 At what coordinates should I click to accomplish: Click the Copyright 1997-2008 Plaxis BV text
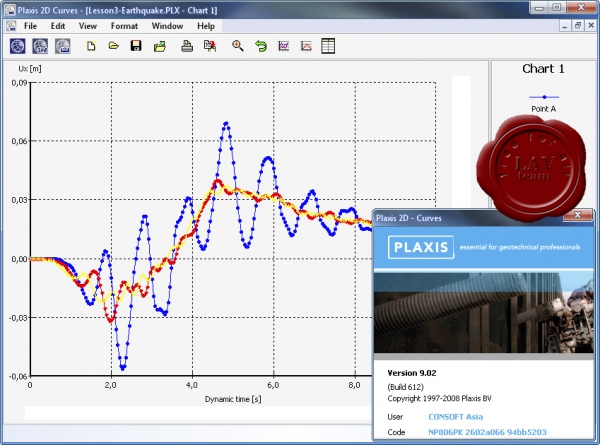(x=439, y=399)
